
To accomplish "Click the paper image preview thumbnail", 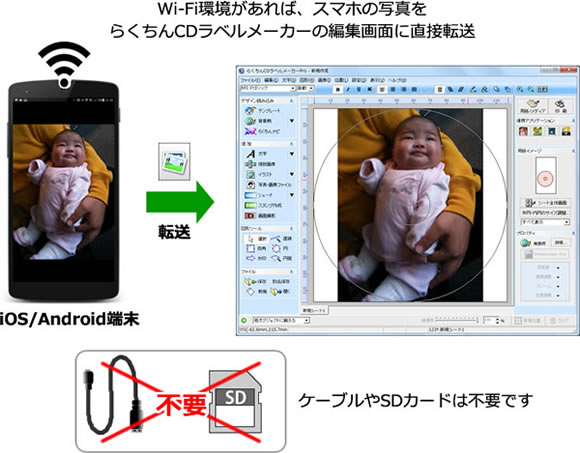I will pos(546,175).
